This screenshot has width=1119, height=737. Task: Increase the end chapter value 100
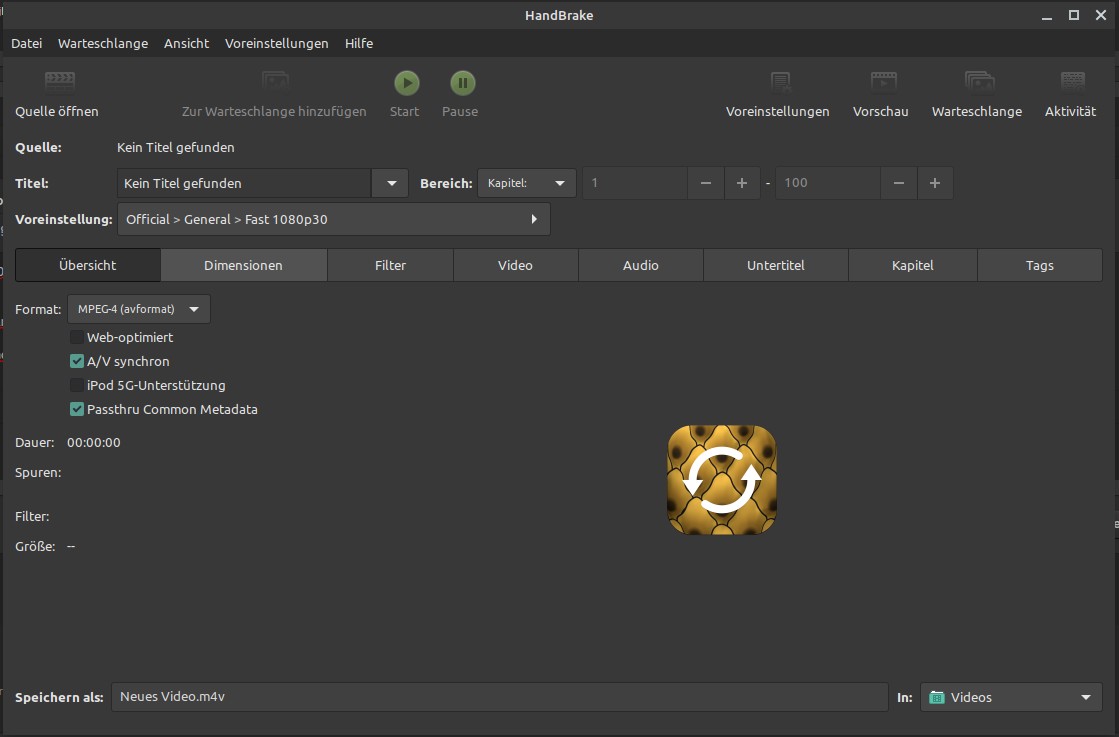click(935, 183)
